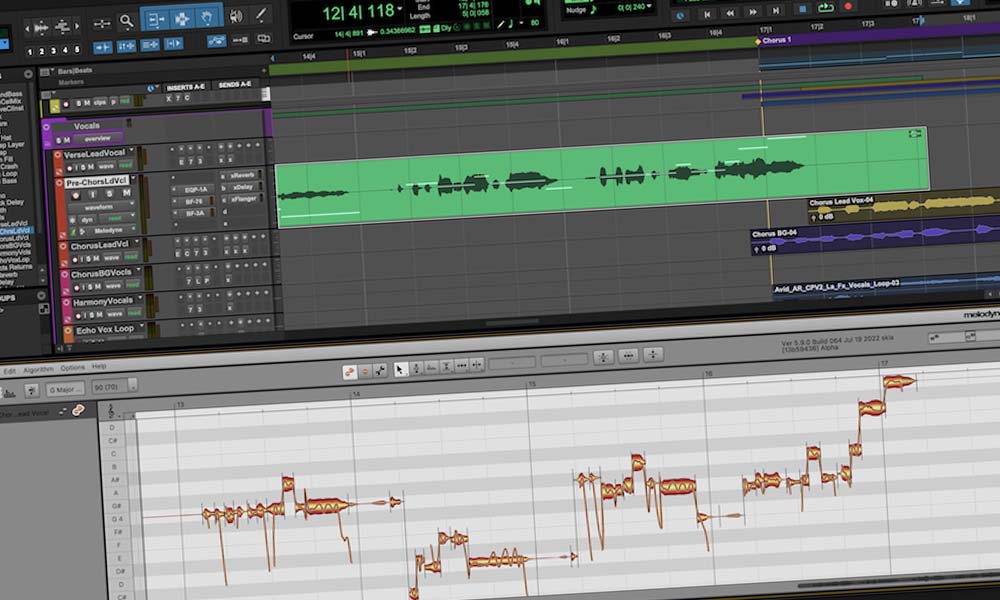This screenshot has height=600, width=1000.
Task: Open Melodyne Edit menu
Action: pyautogui.click(x=9, y=371)
